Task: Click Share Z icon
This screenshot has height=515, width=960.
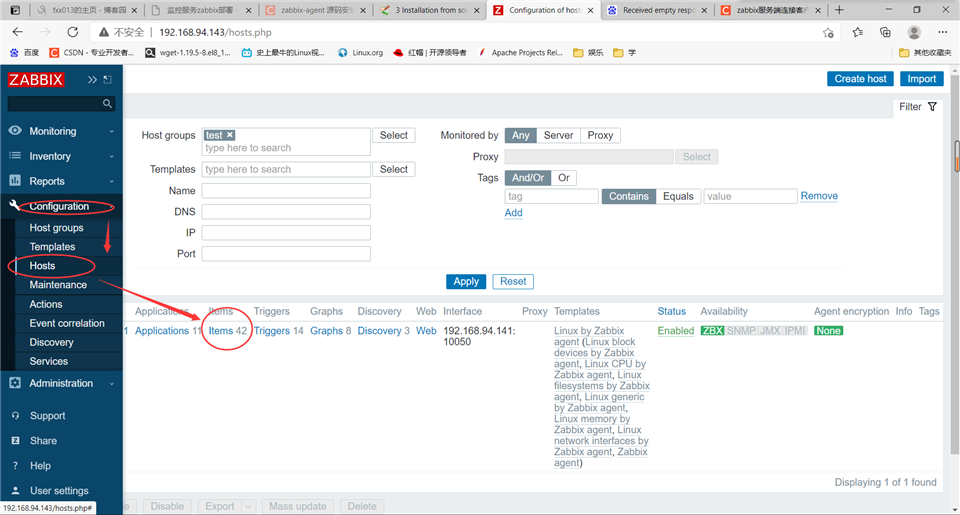Action: tap(15, 440)
